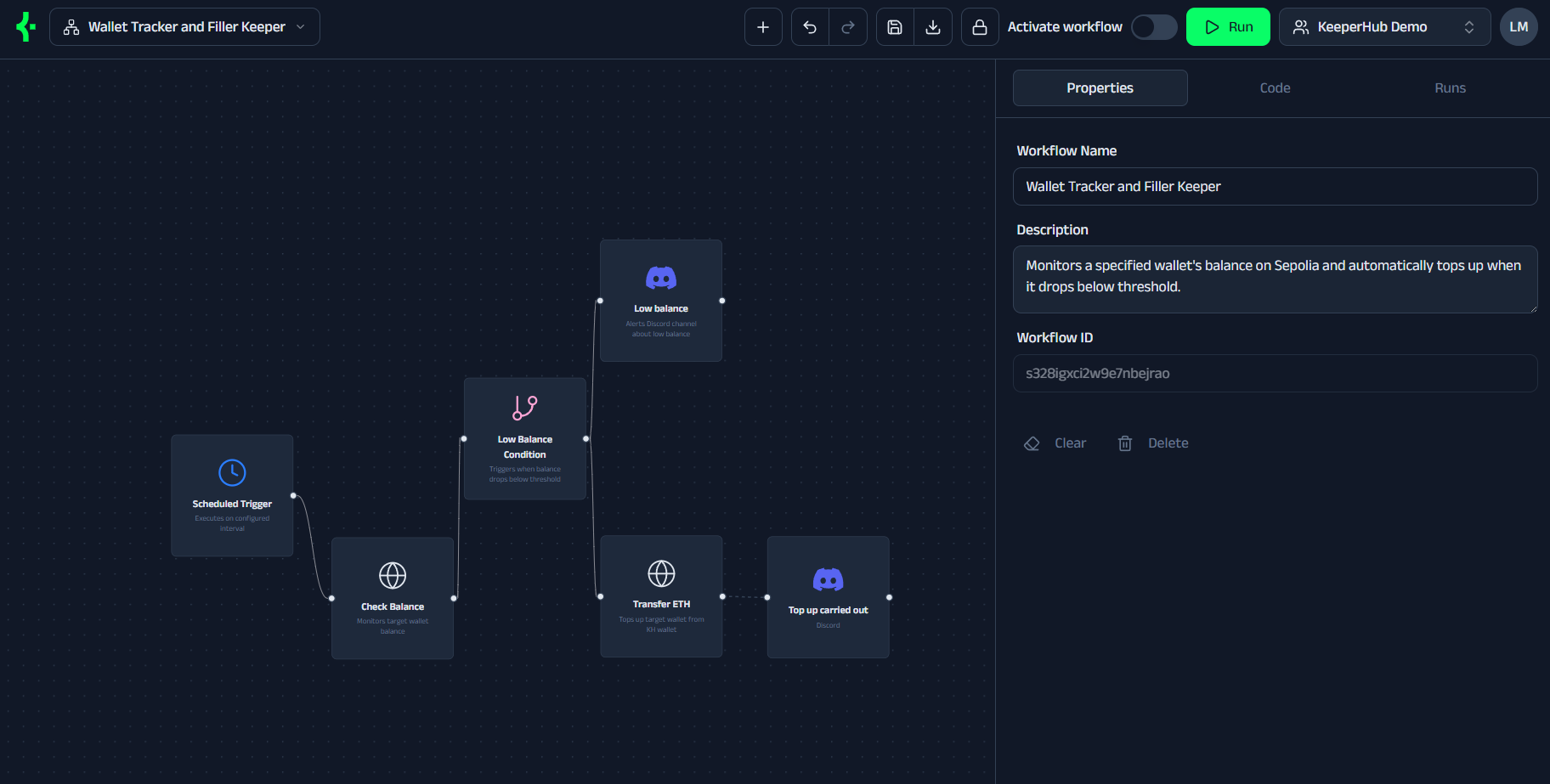Click the add node plus icon
The width and height of the screenshot is (1550, 784).
point(762,26)
